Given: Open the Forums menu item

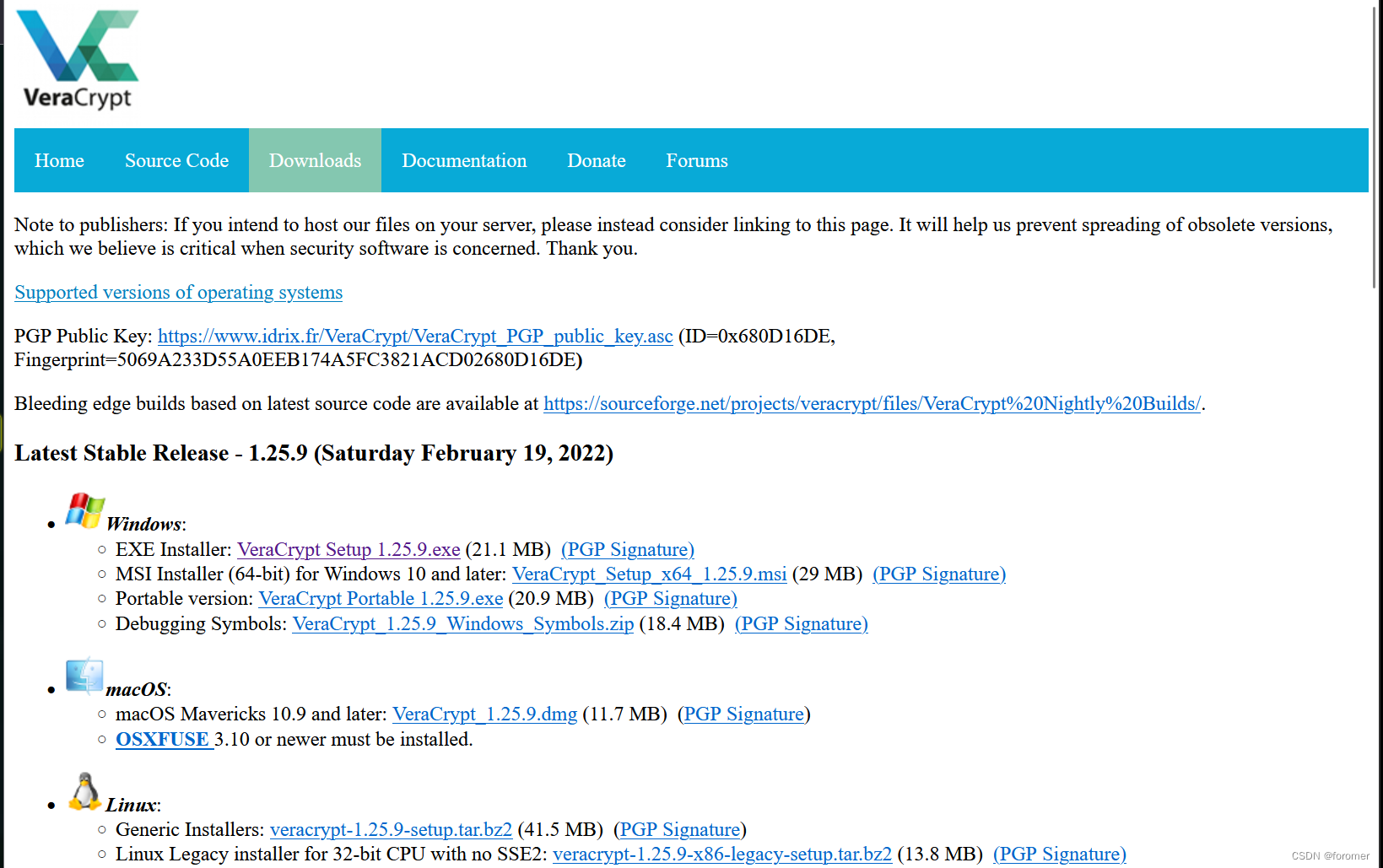Looking at the screenshot, I should tap(697, 160).
